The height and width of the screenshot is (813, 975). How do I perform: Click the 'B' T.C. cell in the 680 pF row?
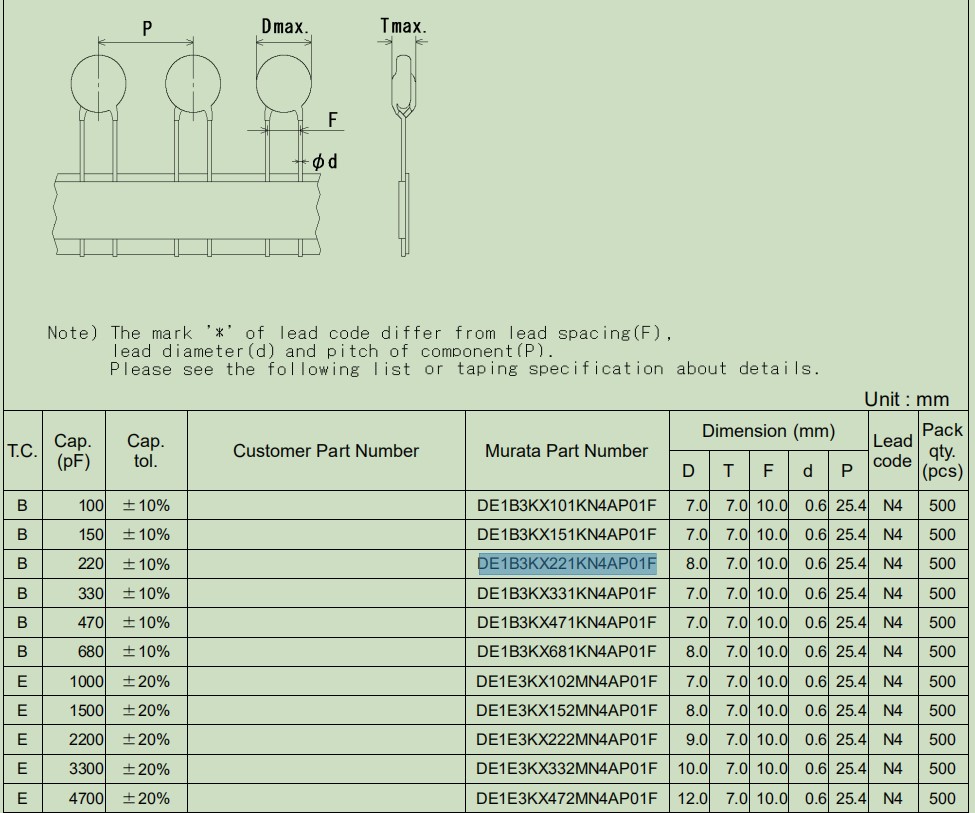pos(22,651)
